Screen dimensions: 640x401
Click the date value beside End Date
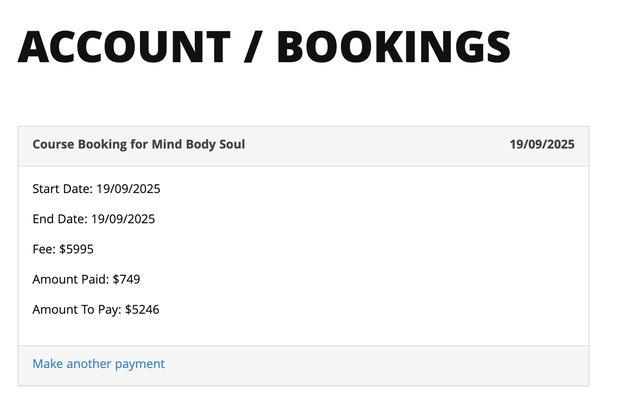point(123,219)
